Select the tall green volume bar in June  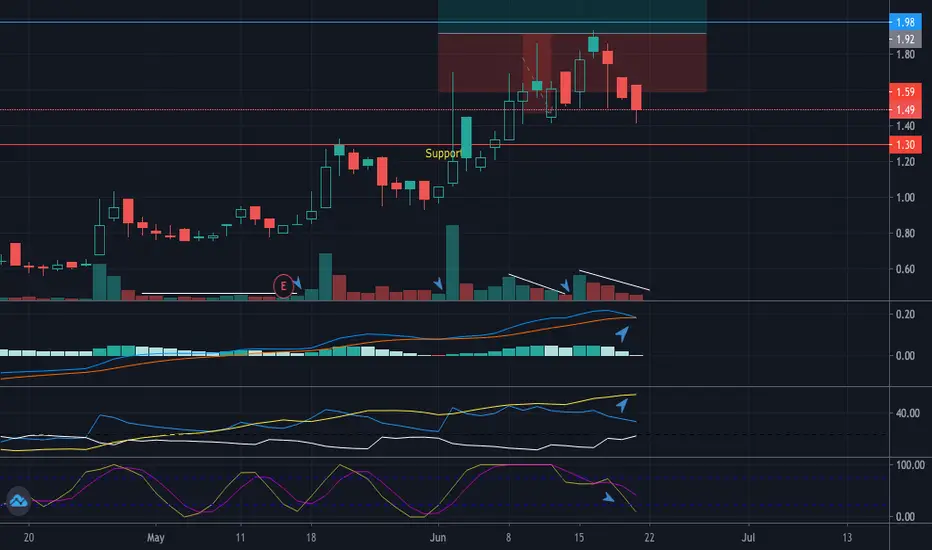[x=452, y=262]
